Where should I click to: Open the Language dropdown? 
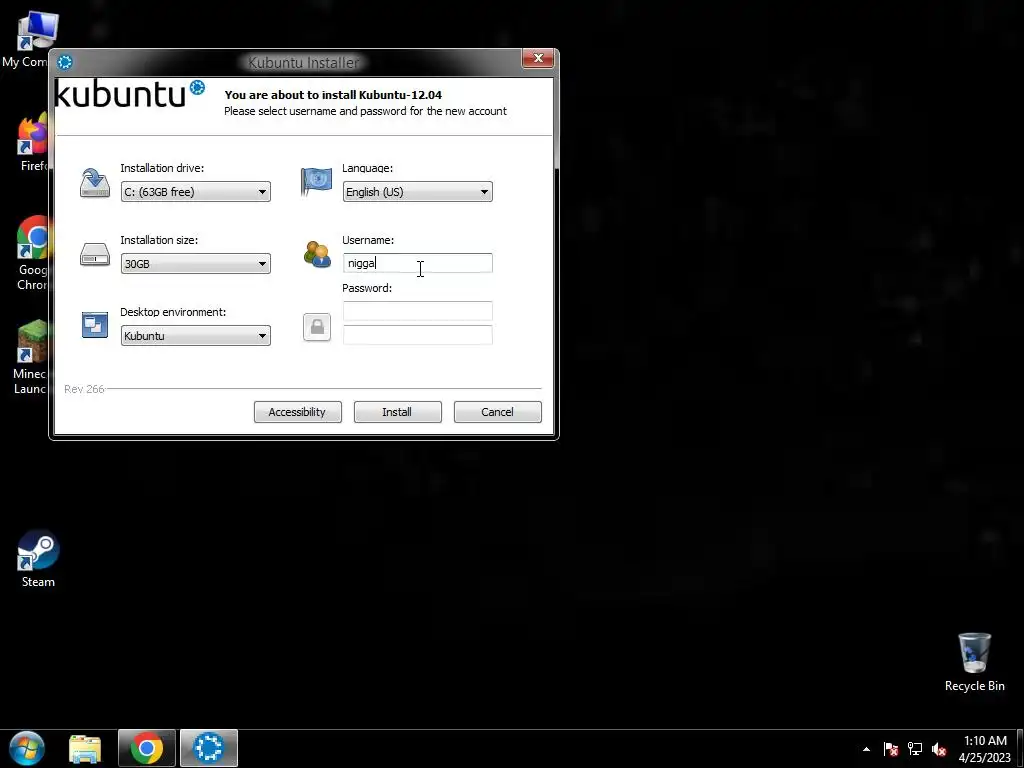[417, 192]
